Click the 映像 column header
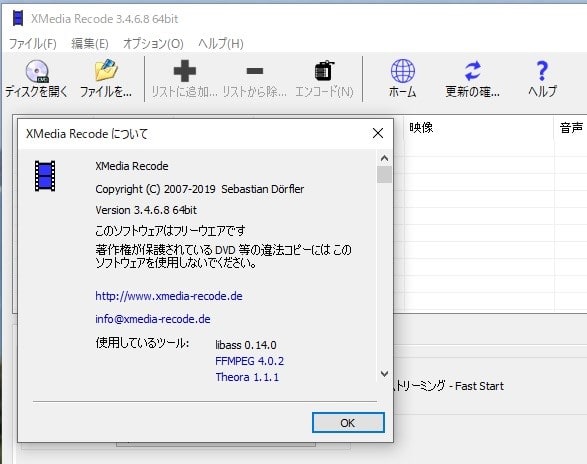587x464 pixels. 478,128
